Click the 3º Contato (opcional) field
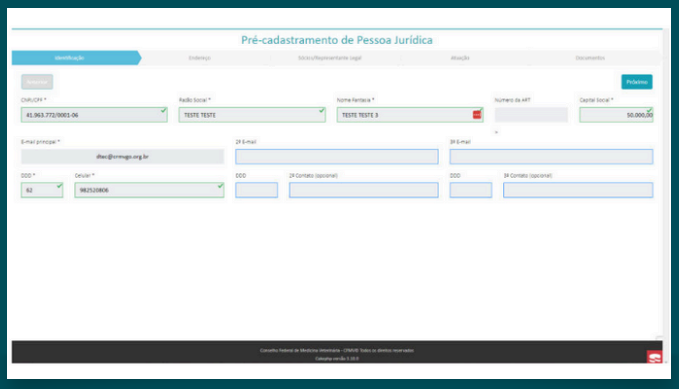The width and height of the screenshot is (679, 389). coord(578,190)
